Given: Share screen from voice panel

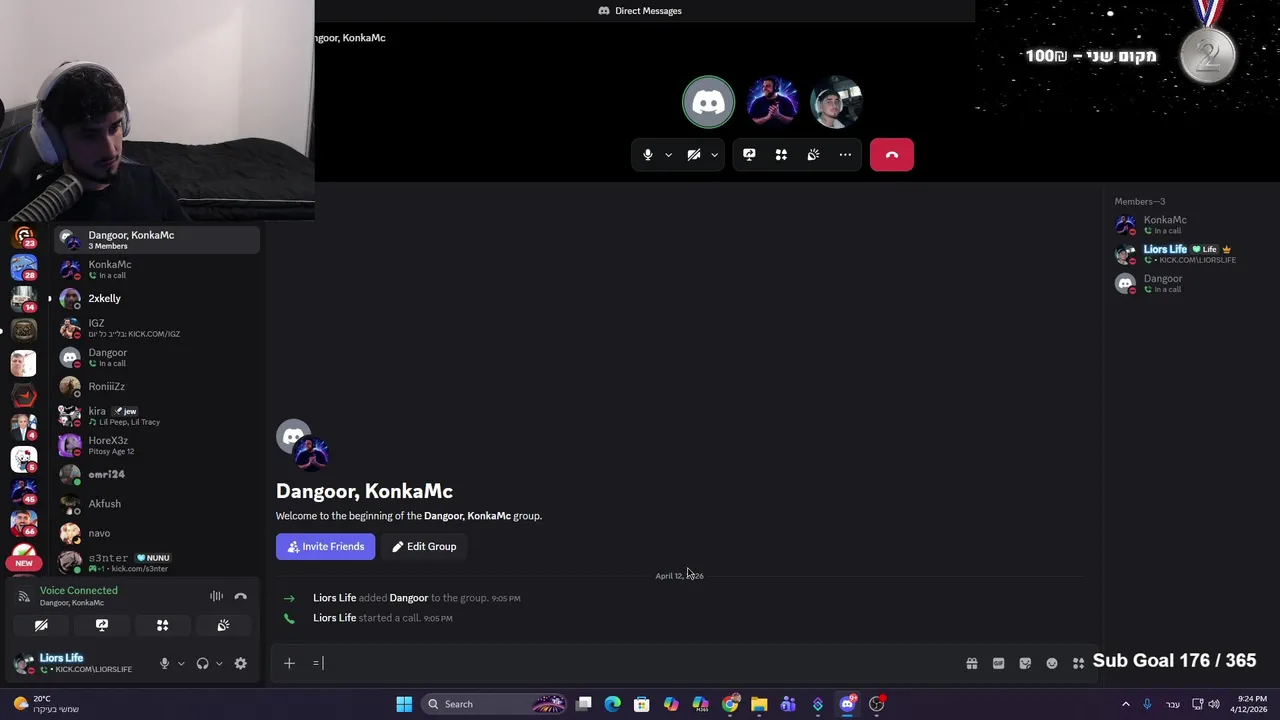Looking at the screenshot, I should 102,625.
